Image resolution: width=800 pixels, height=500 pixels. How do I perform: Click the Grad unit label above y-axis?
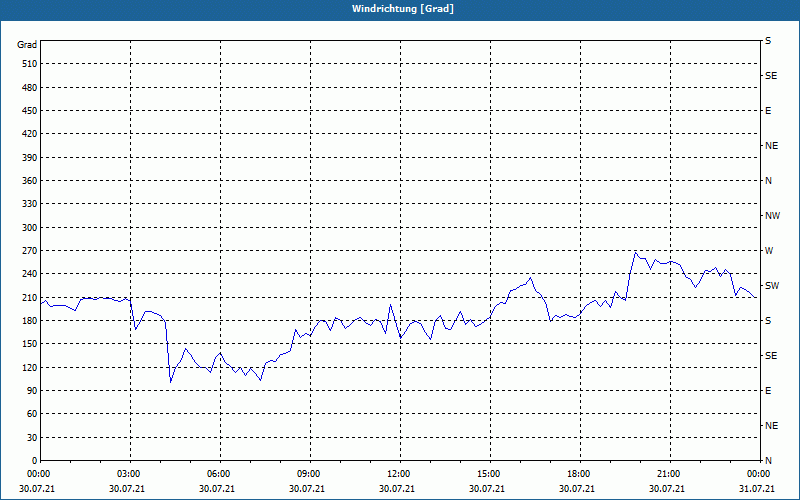[x=27, y=45]
